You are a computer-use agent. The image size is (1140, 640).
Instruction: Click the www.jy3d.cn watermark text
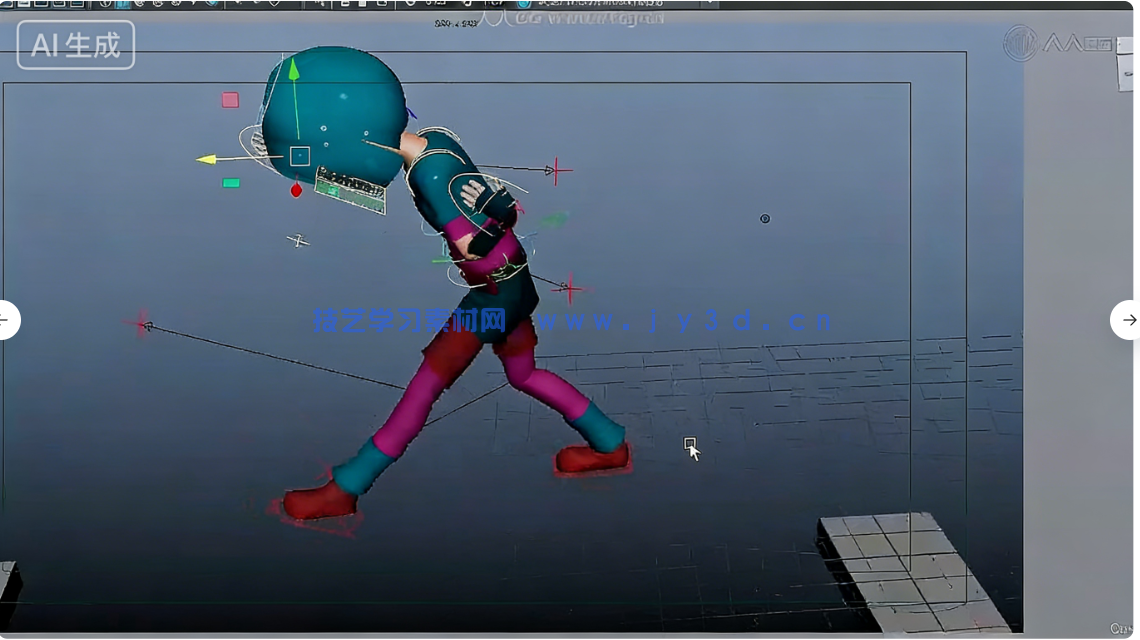coord(682,321)
